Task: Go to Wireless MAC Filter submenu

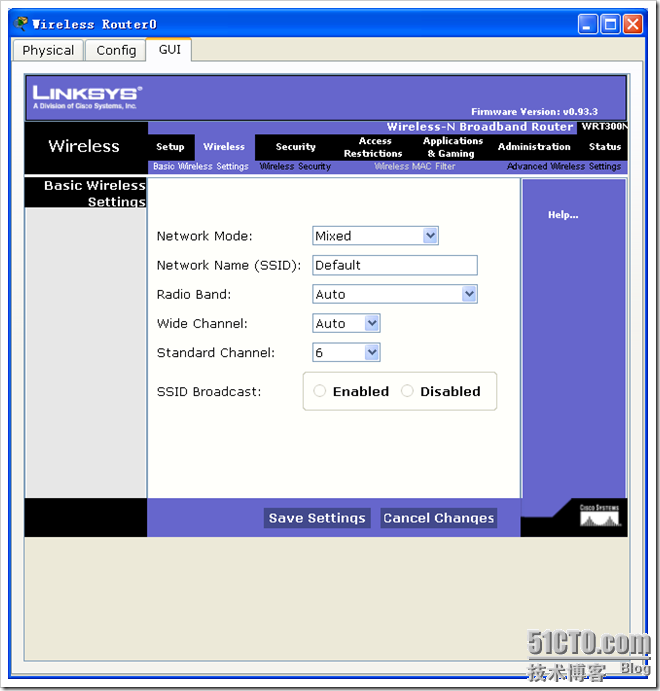Action: 415,166
